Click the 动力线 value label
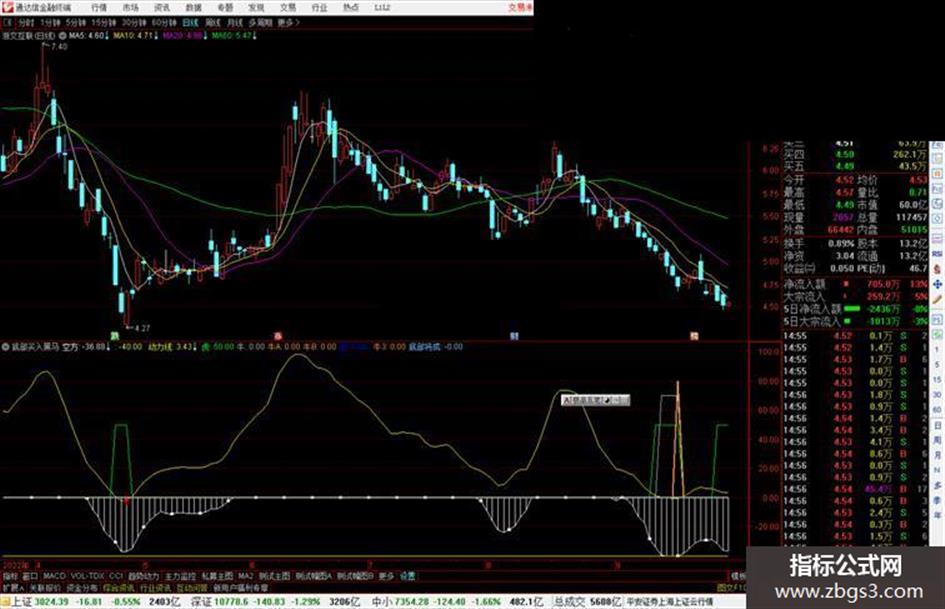 coord(172,347)
